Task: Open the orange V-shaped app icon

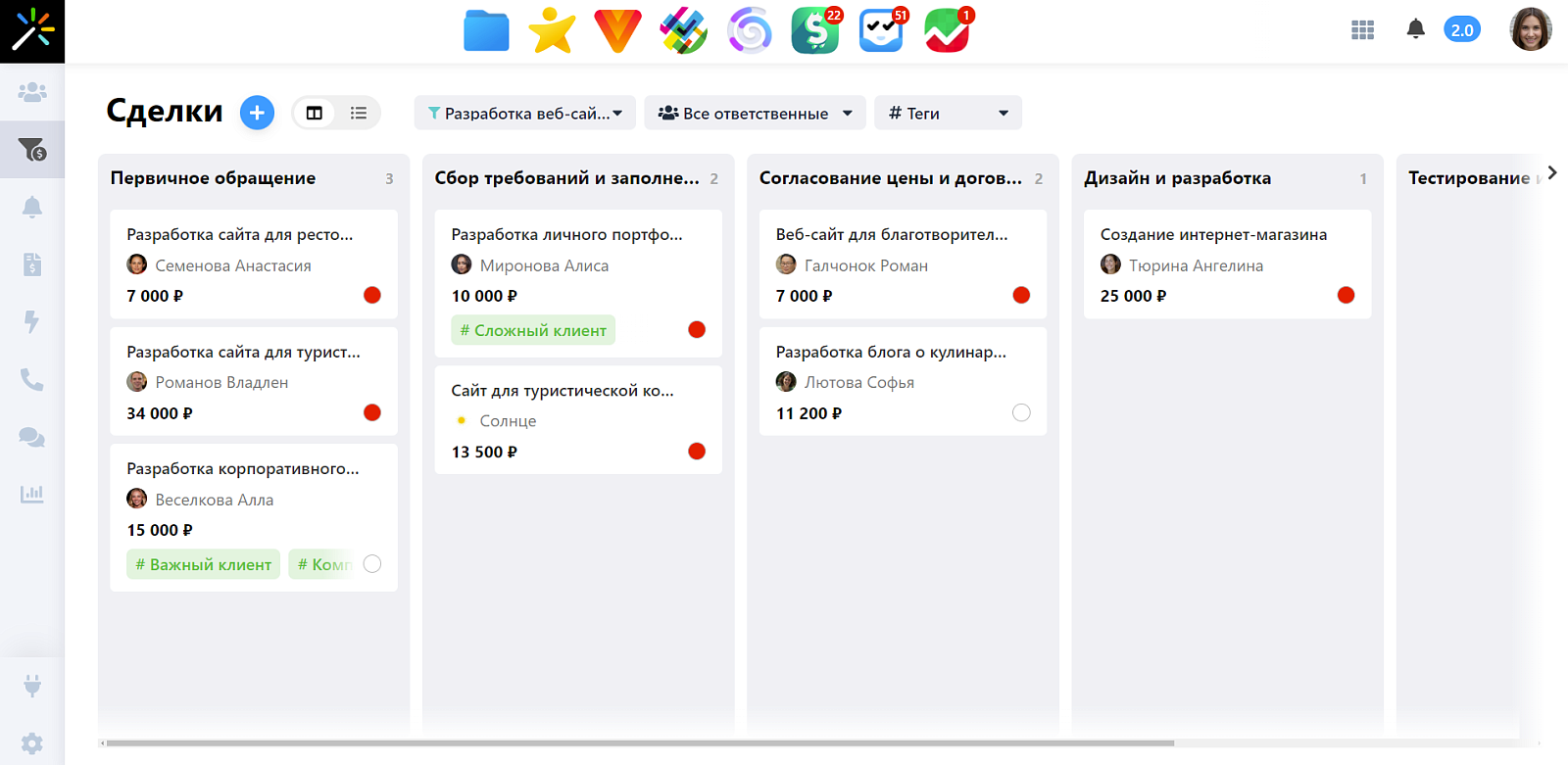Action: [x=617, y=30]
